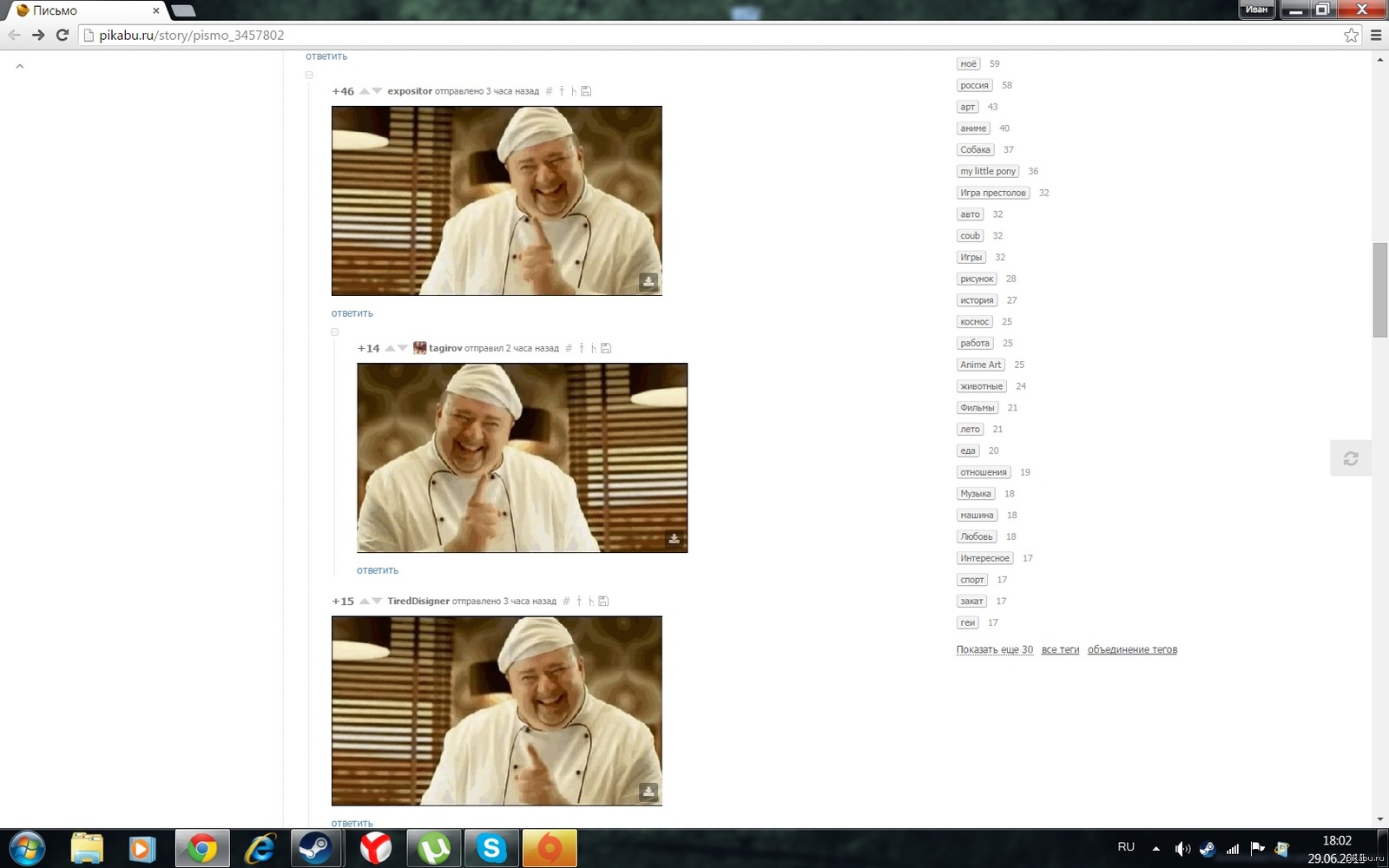Reply to tagirov's comment via ответить
The width and height of the screenshot is (1389, 868).
point(377,570)
